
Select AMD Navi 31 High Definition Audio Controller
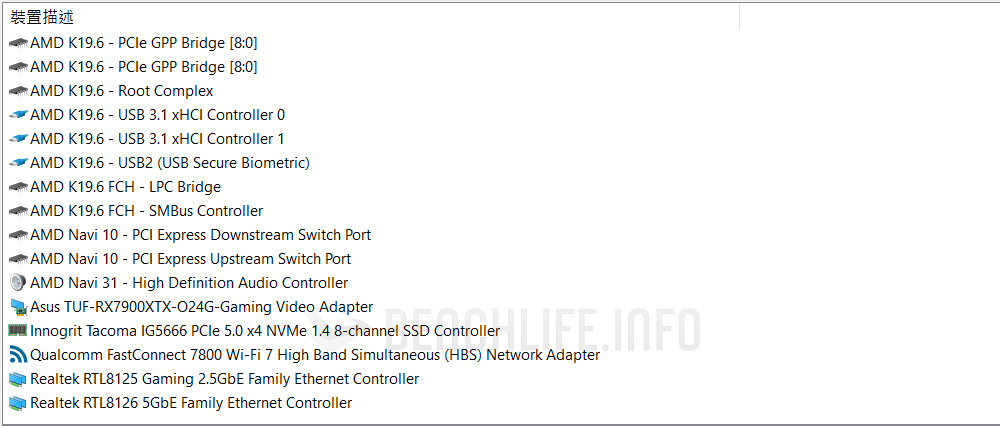(189, 283)
